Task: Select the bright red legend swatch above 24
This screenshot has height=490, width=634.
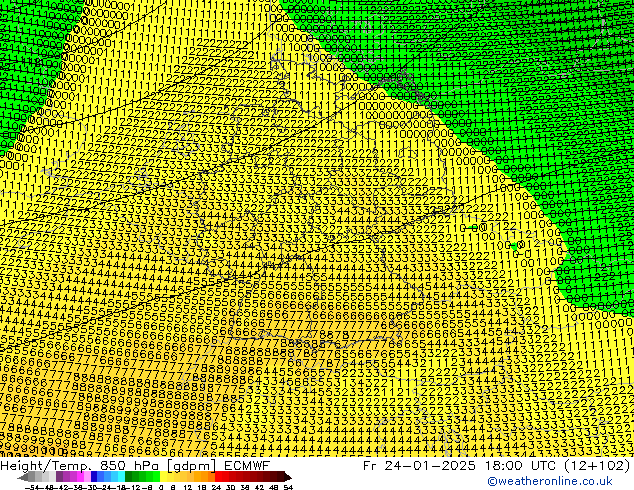Action: (x=218, y=477)
